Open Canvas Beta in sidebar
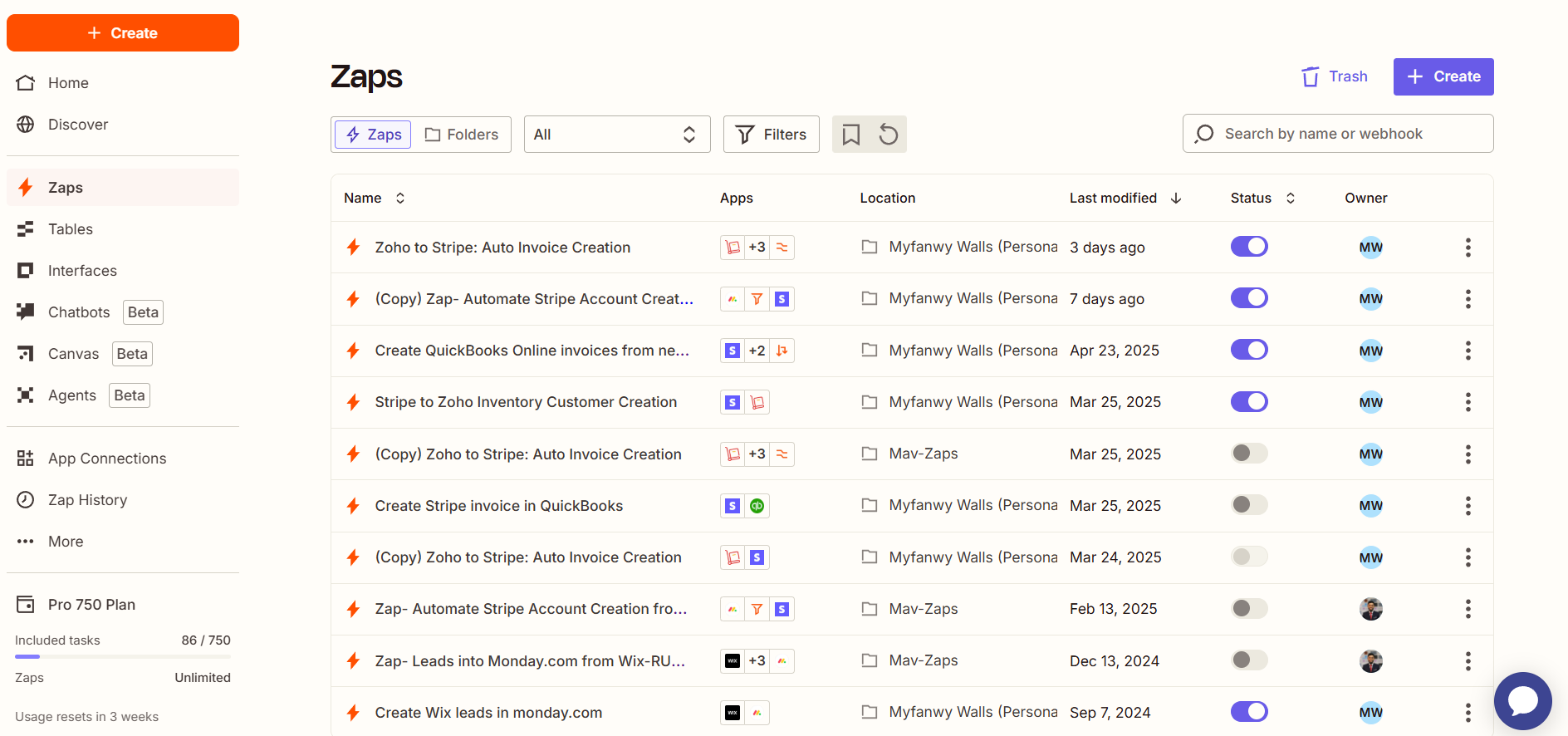This screenshot has height=736, width=1568. point(123,354)
